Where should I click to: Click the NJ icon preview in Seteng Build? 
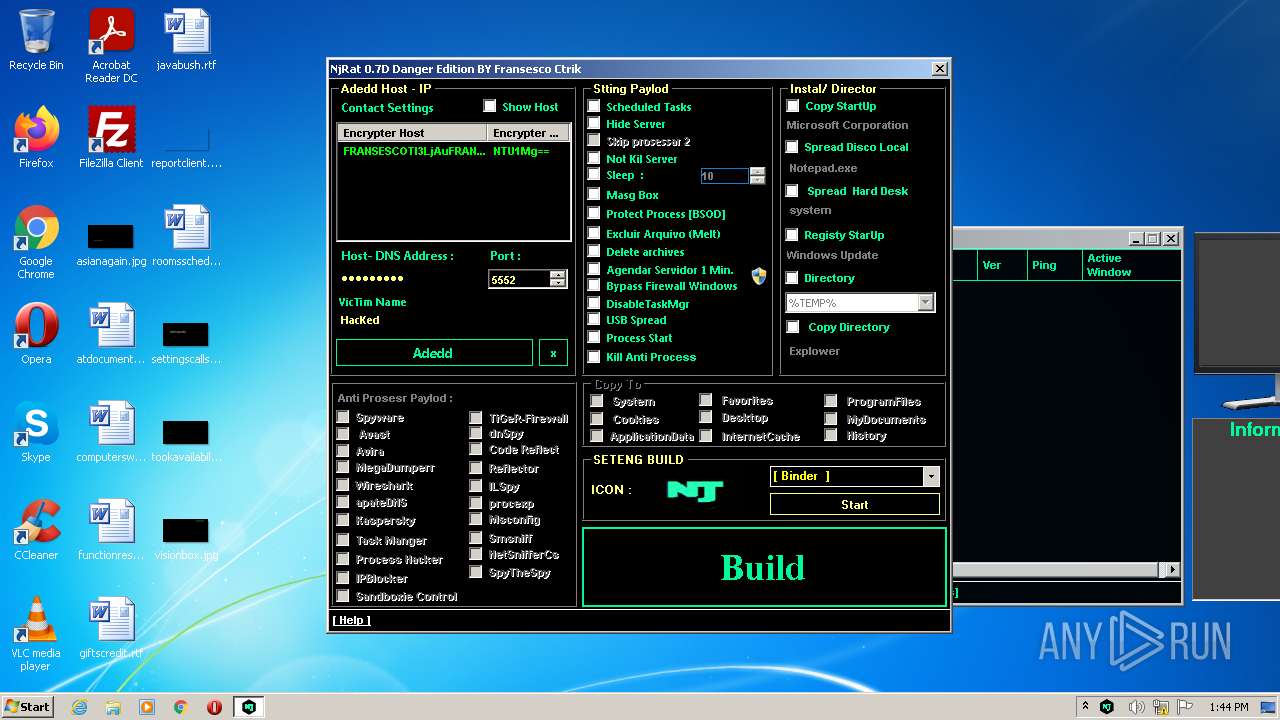point(695,490)
